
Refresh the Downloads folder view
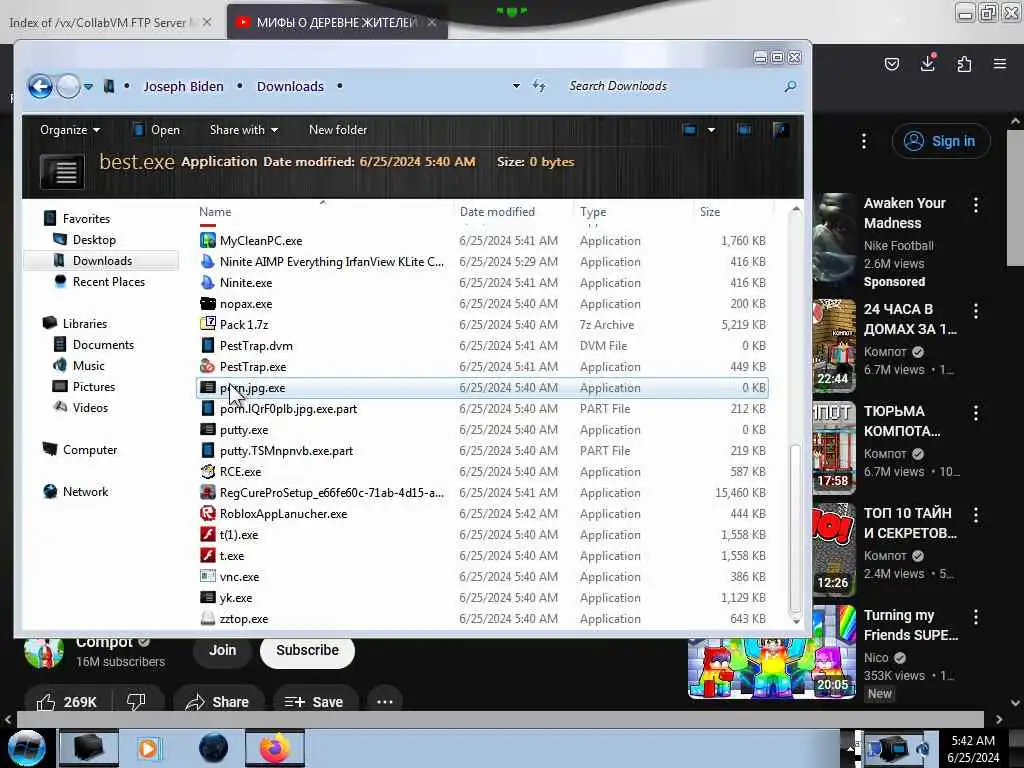pos(539,86)
